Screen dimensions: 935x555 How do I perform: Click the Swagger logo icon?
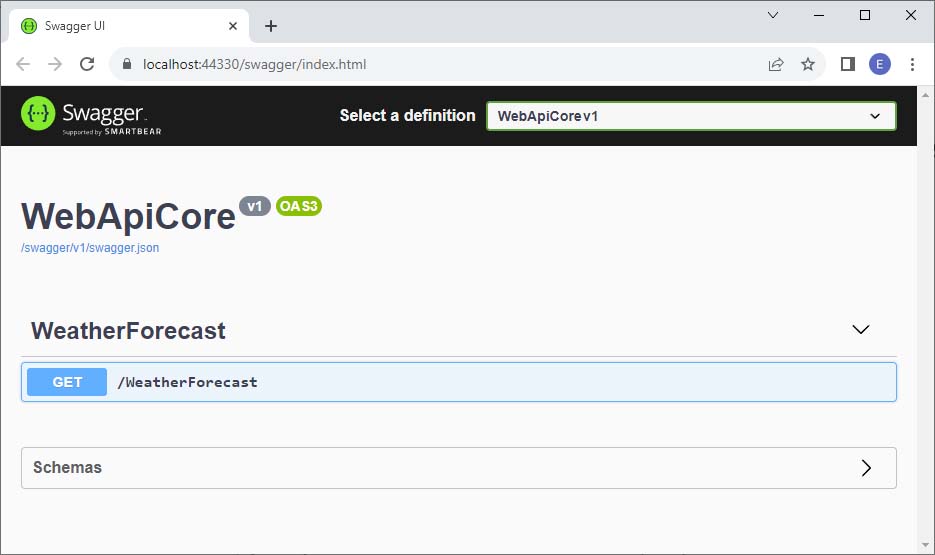click(x=38, y=114)
